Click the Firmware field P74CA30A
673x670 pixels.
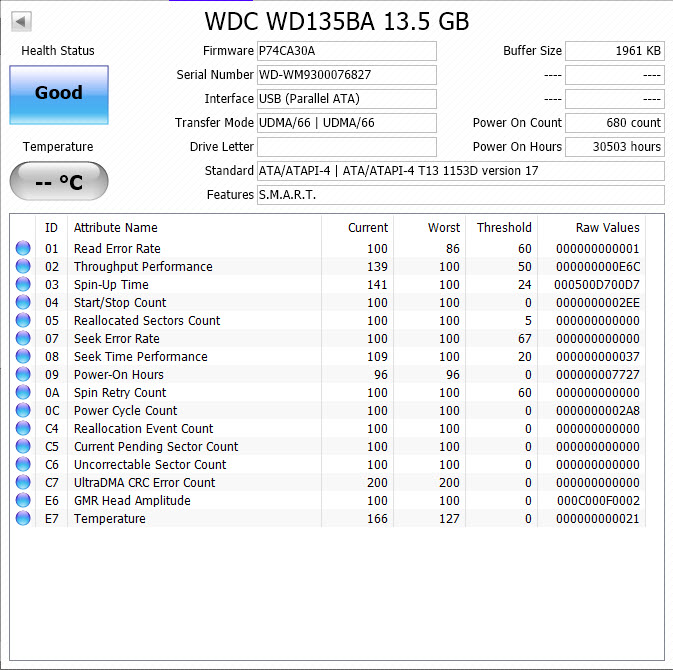(347, 51)
